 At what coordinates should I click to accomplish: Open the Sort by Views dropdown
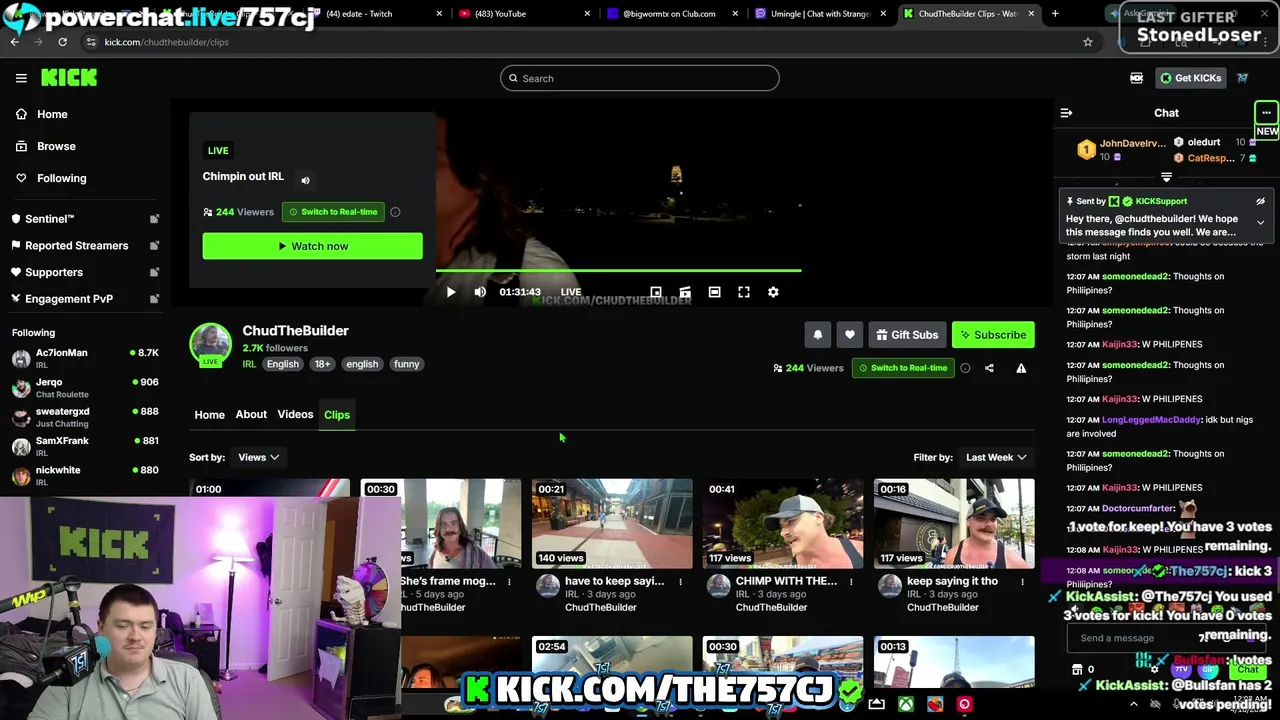[258, 457]
